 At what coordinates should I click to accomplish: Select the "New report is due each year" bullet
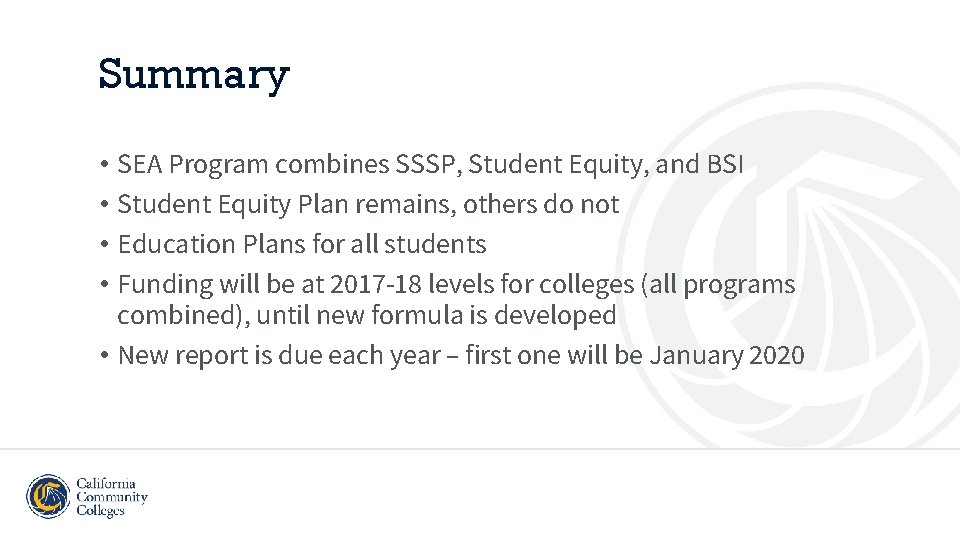(x=460, y=355)
